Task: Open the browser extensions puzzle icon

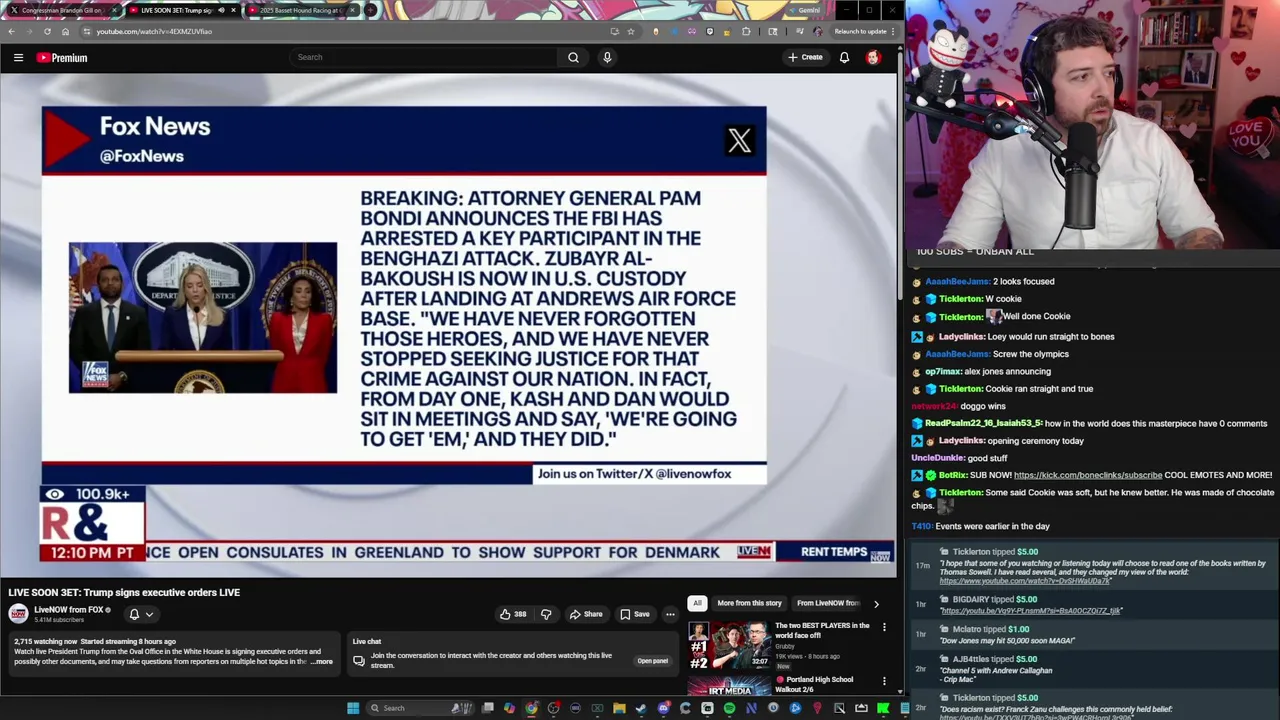Action: pos(746,31)
